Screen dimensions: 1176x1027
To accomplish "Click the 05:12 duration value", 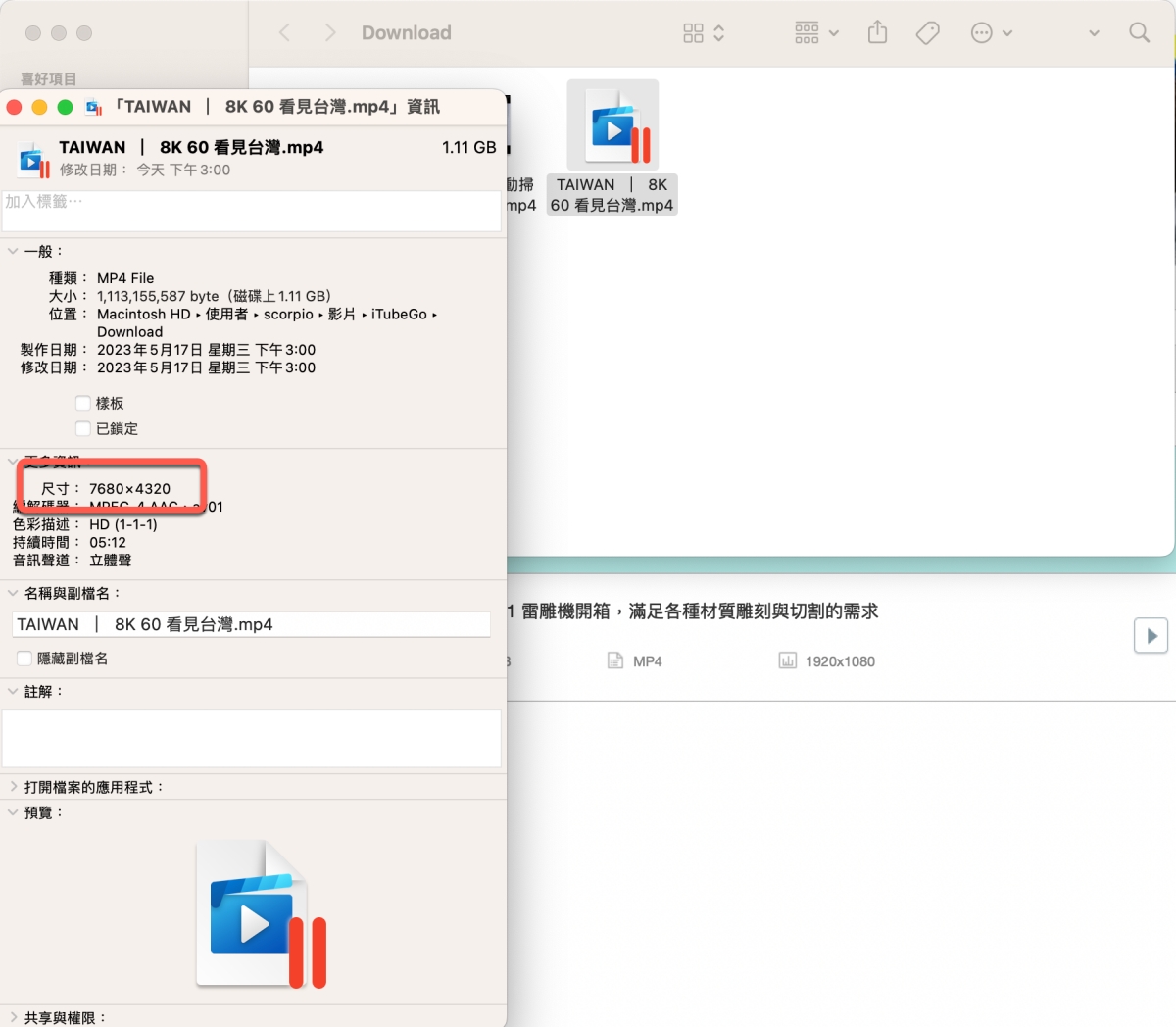I will tap(108, 542).
